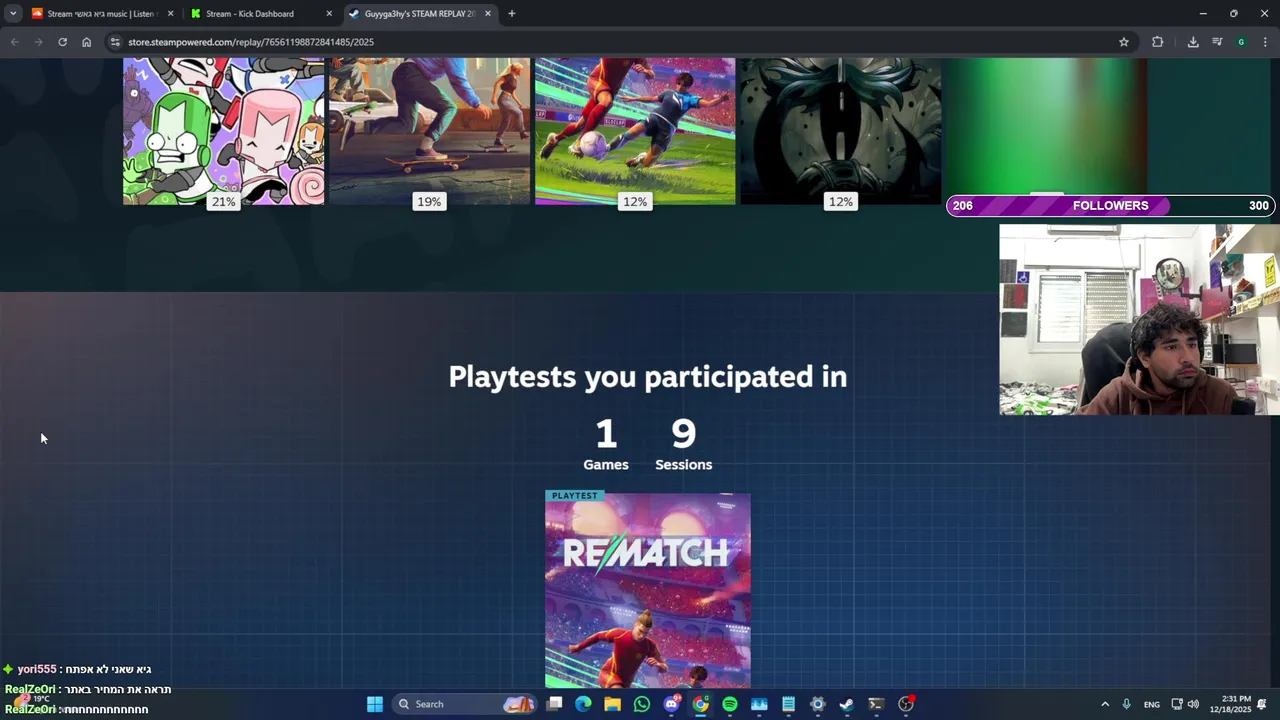Switch to the SoundCloud music tab

coord(100,14)
